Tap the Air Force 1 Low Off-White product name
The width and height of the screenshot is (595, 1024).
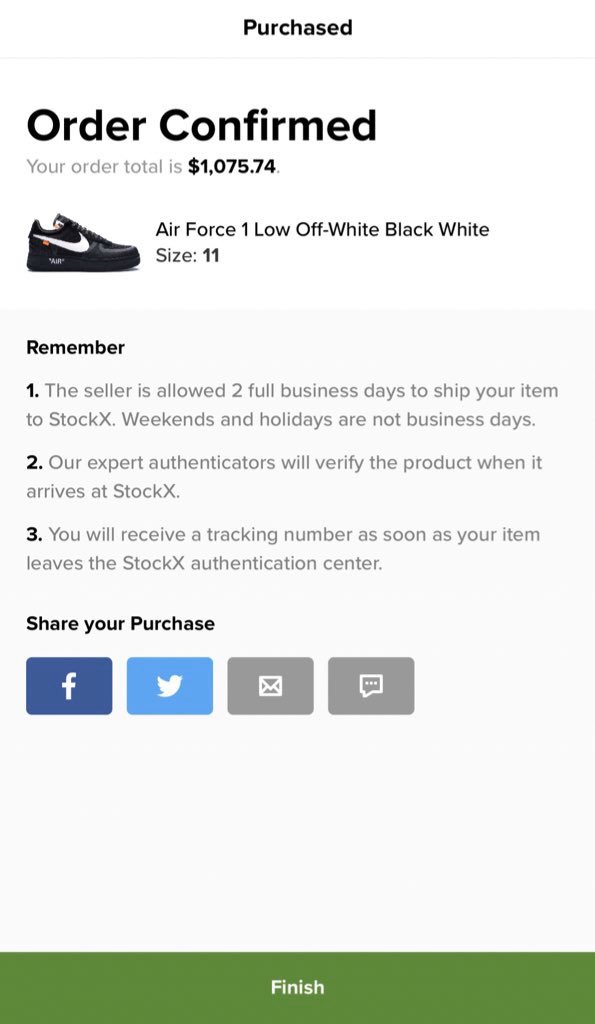pyautogui.click(x=322, y=229)
